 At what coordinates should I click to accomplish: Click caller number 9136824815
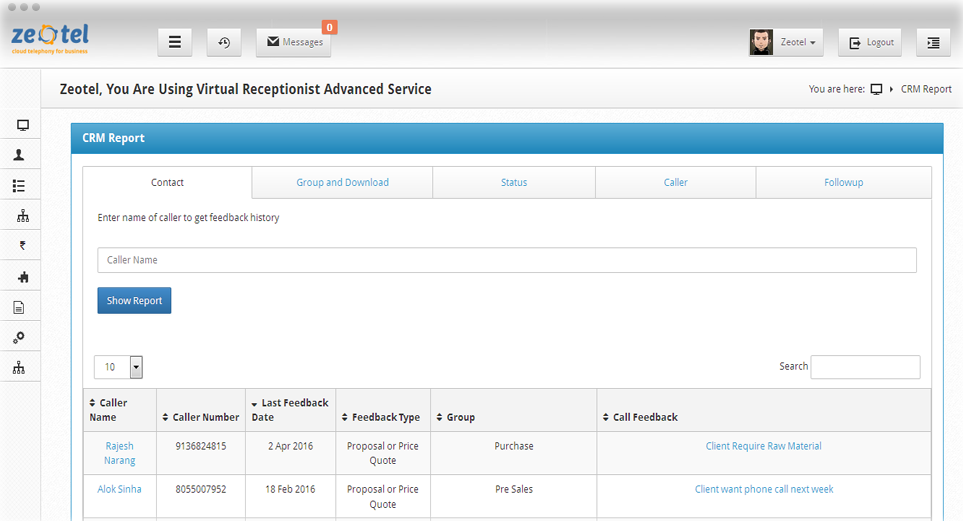(x=201, y=446)
